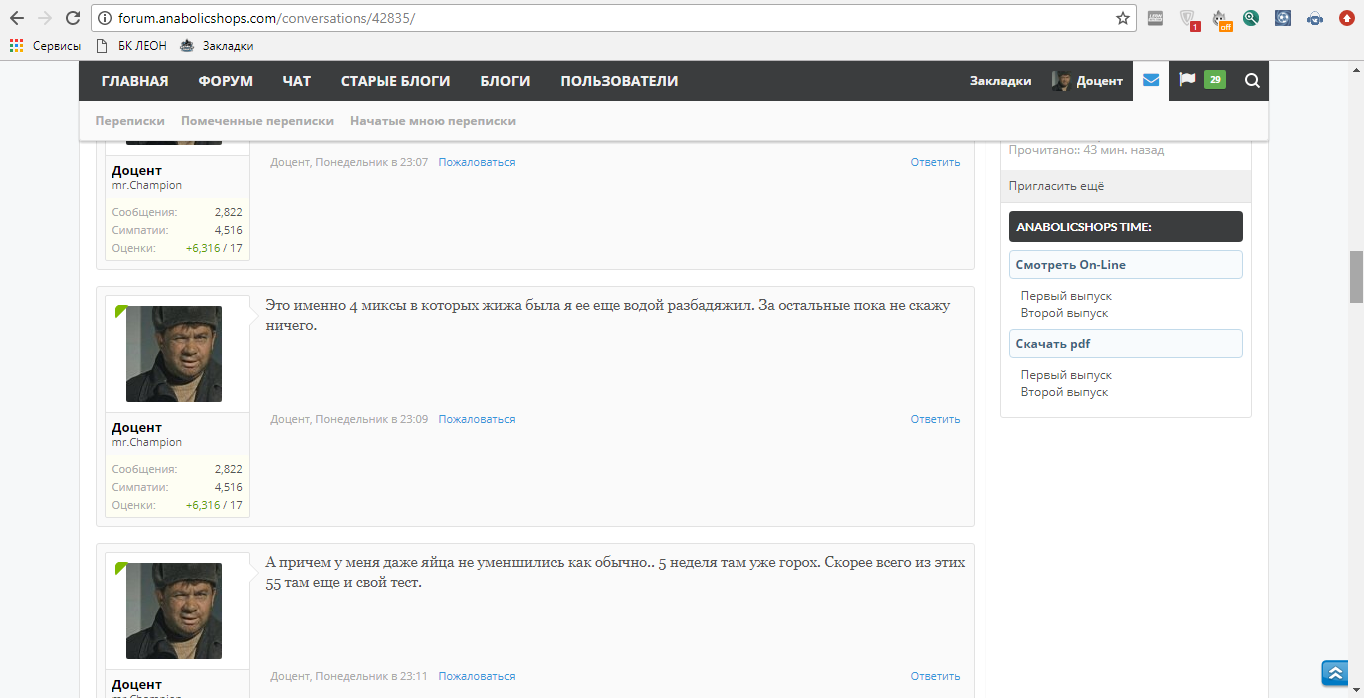Click Ответить on the 23:09 message

pyautogui.click(x=935, y=419)
